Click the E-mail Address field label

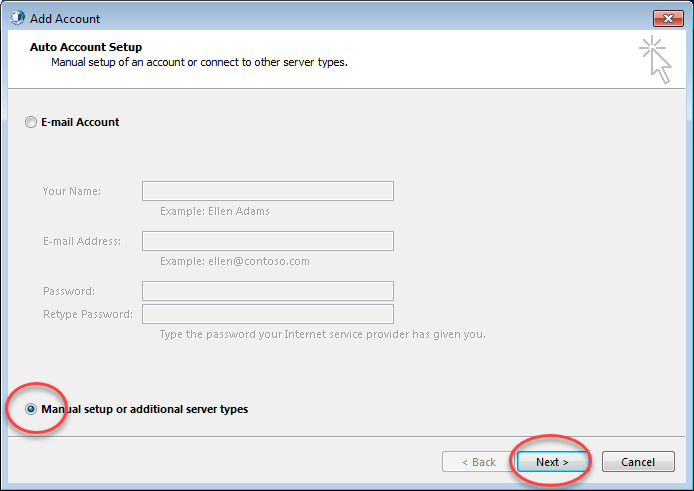pyautogui.click(x=82, y=241)
